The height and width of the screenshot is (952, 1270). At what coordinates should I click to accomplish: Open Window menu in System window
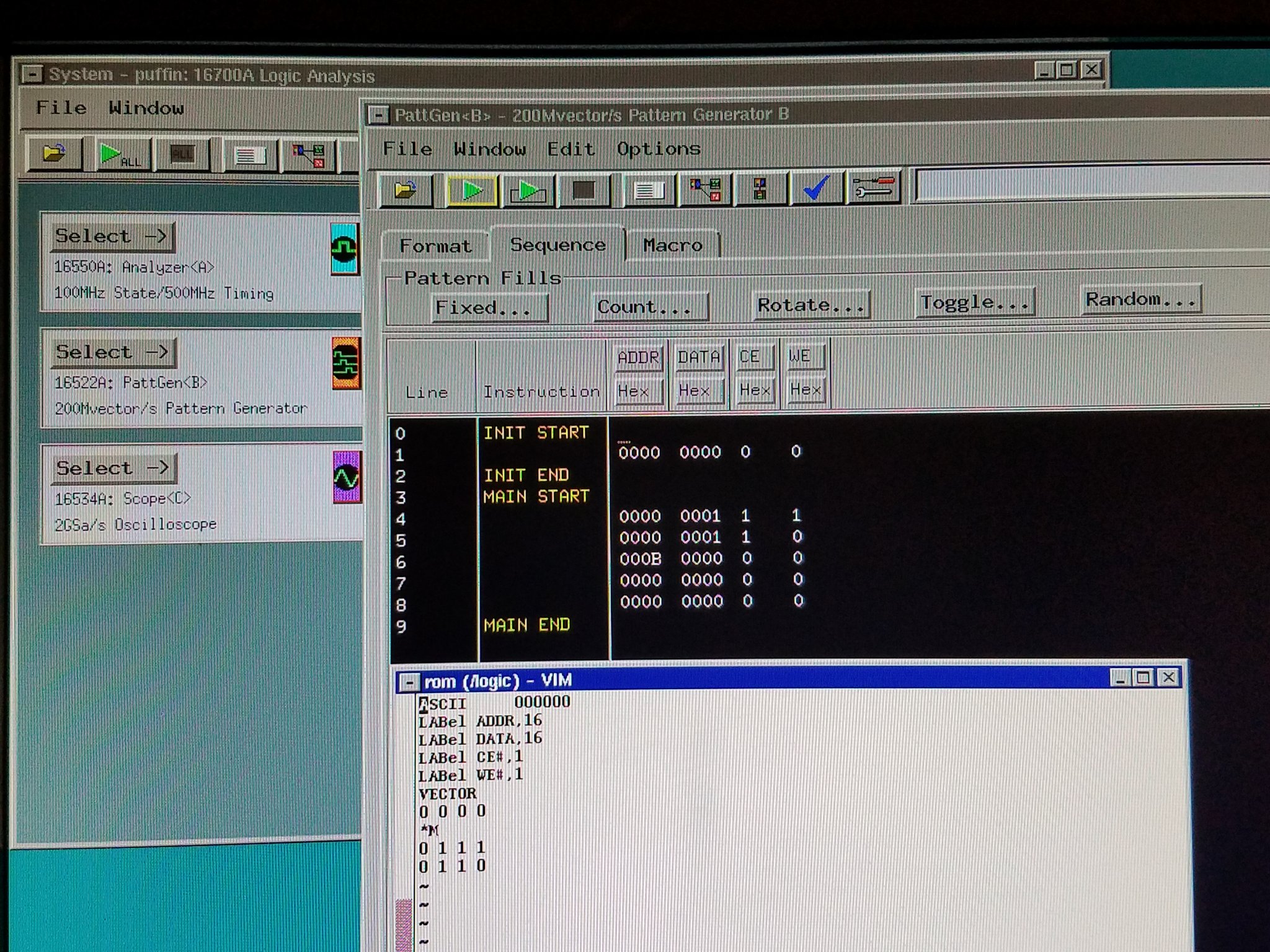pyautogui.click(x=146, y=108)
